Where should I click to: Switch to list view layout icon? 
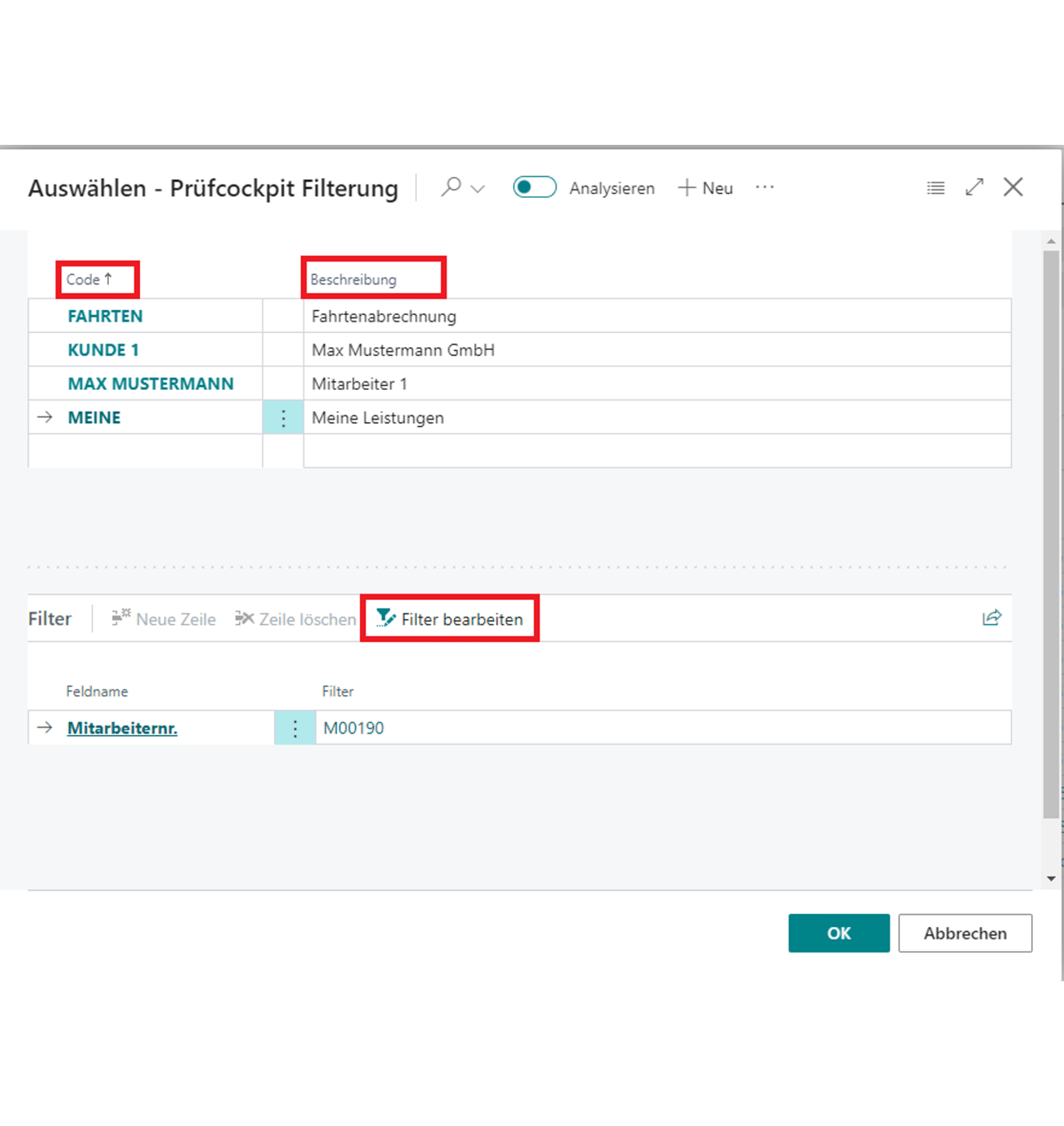point(936,188)
